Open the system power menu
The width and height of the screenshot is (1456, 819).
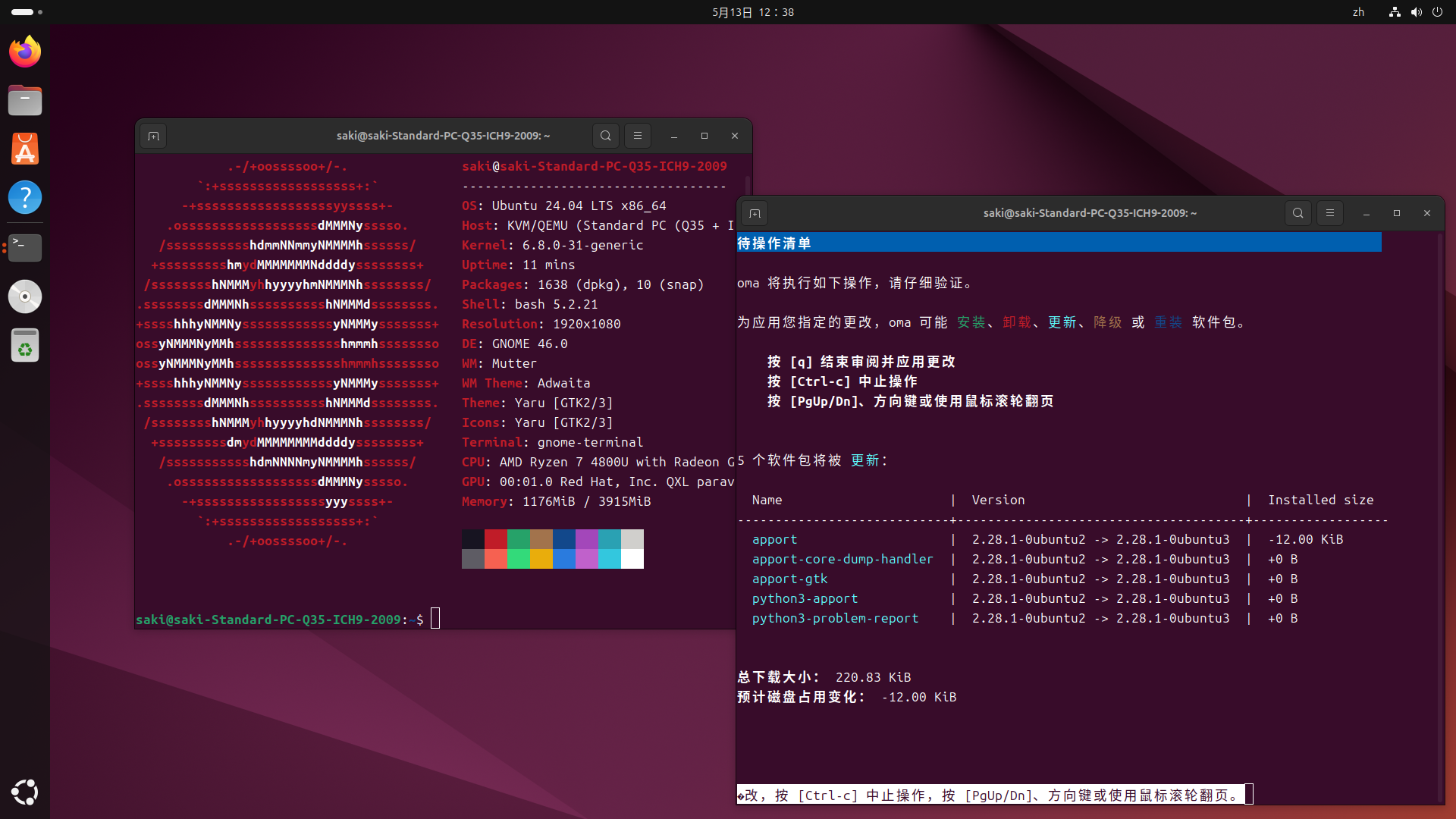point(1438,12)
